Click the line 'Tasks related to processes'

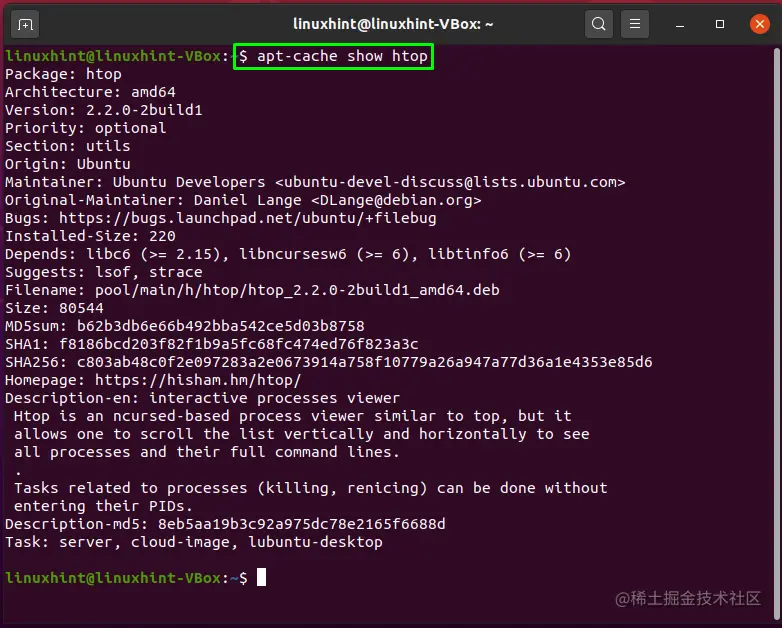click(311, 488)
